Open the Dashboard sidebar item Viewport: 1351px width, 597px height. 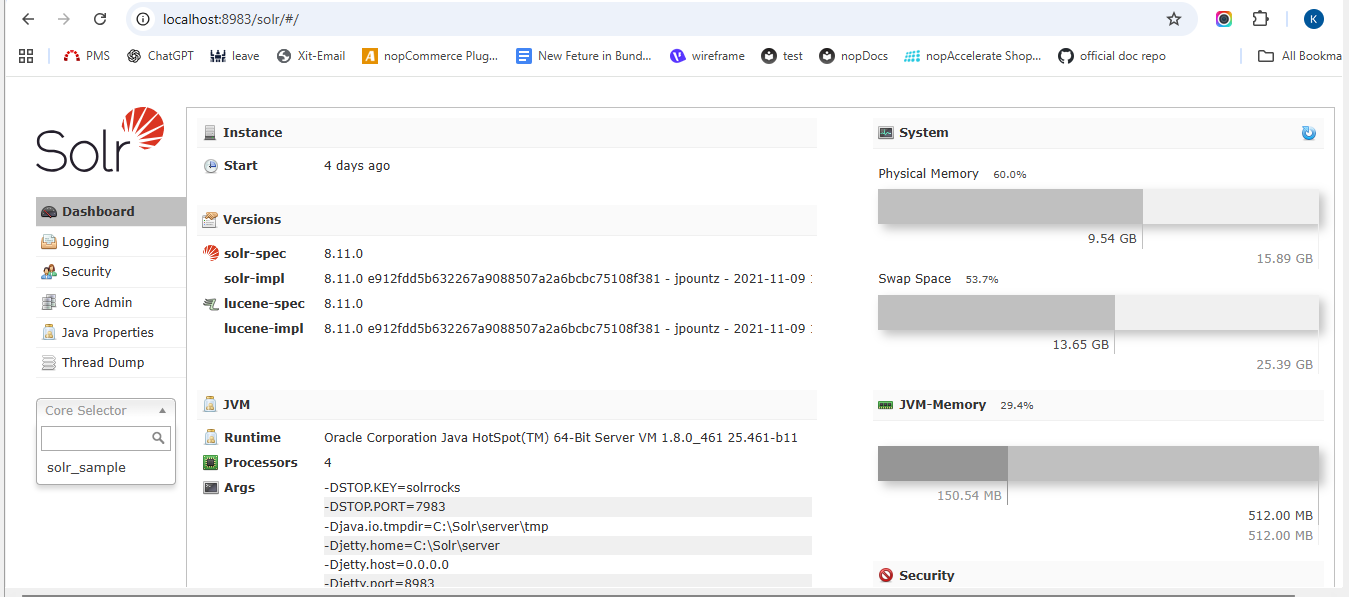pyautogui.click(x=97, y=212)
